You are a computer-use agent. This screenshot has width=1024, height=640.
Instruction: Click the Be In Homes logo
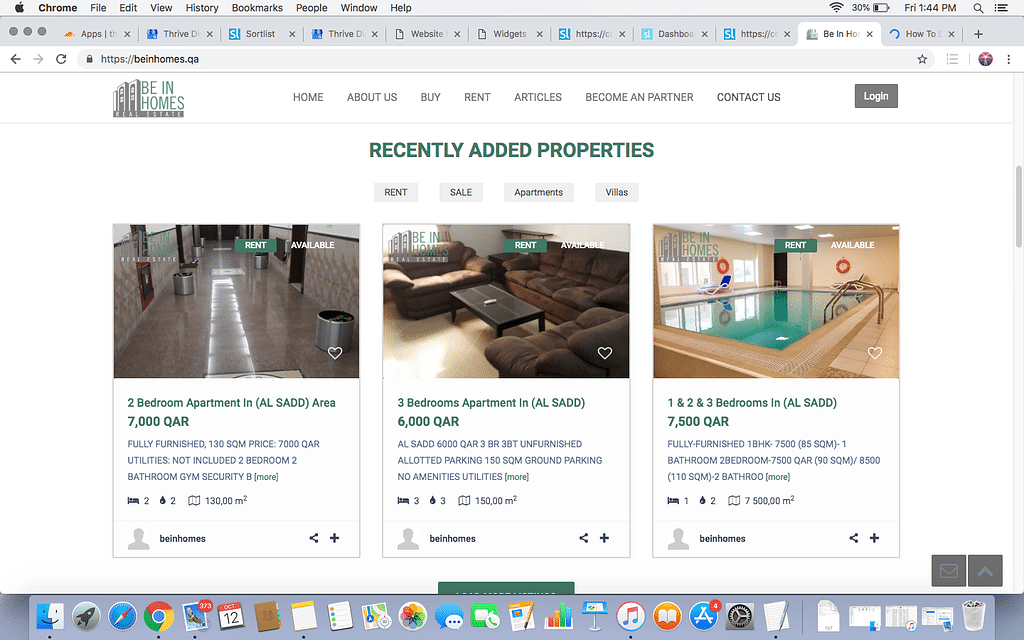click(x=149, y=98)
